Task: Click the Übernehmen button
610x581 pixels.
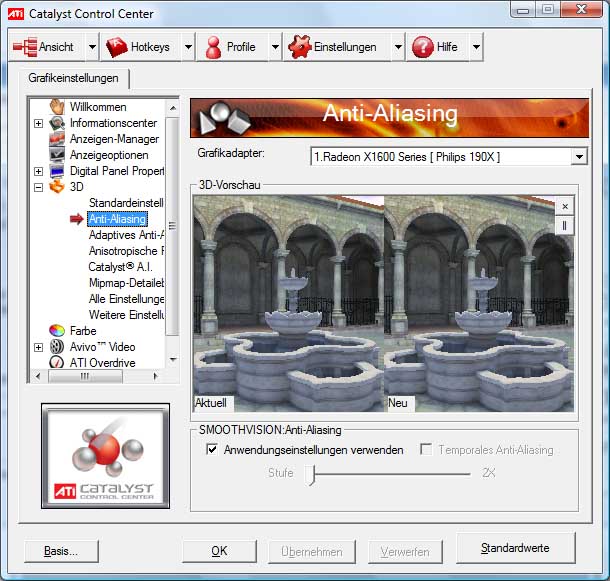Action: pyautogui.click(x=312, y=552)
